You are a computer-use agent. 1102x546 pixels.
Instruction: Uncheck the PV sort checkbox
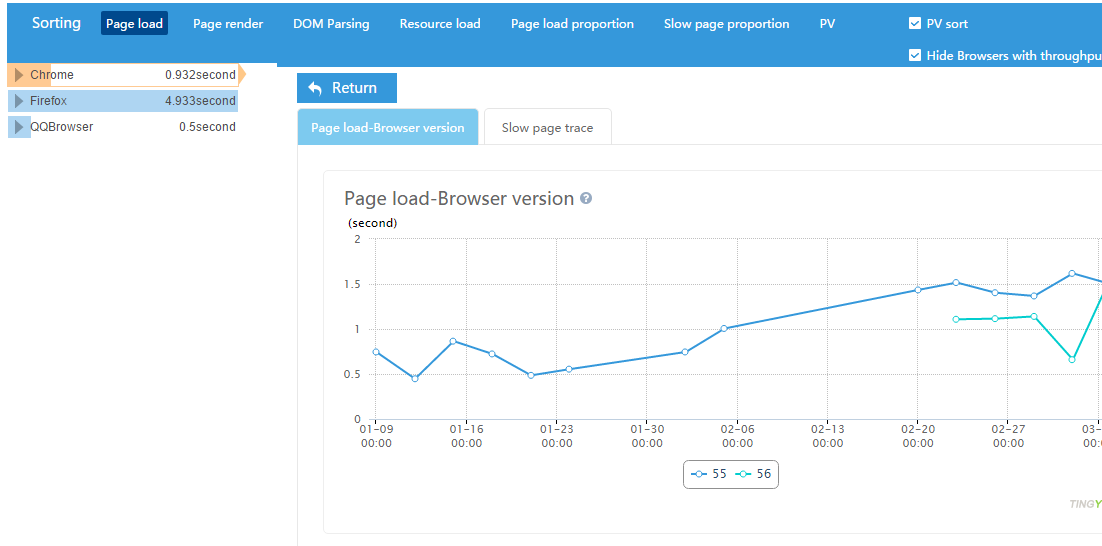point(914,24)
